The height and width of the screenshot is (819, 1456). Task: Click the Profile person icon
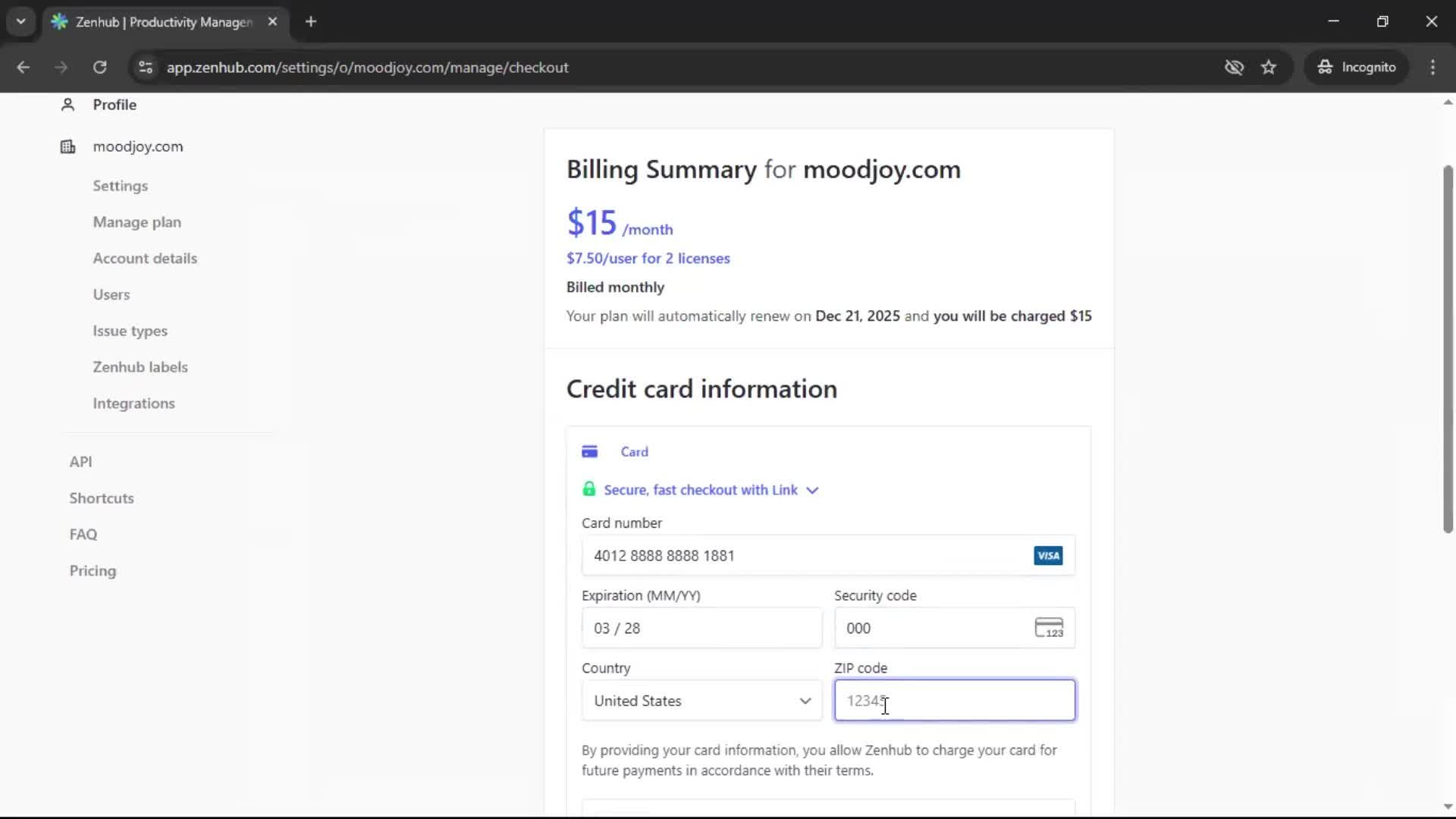tap(67, 105)
